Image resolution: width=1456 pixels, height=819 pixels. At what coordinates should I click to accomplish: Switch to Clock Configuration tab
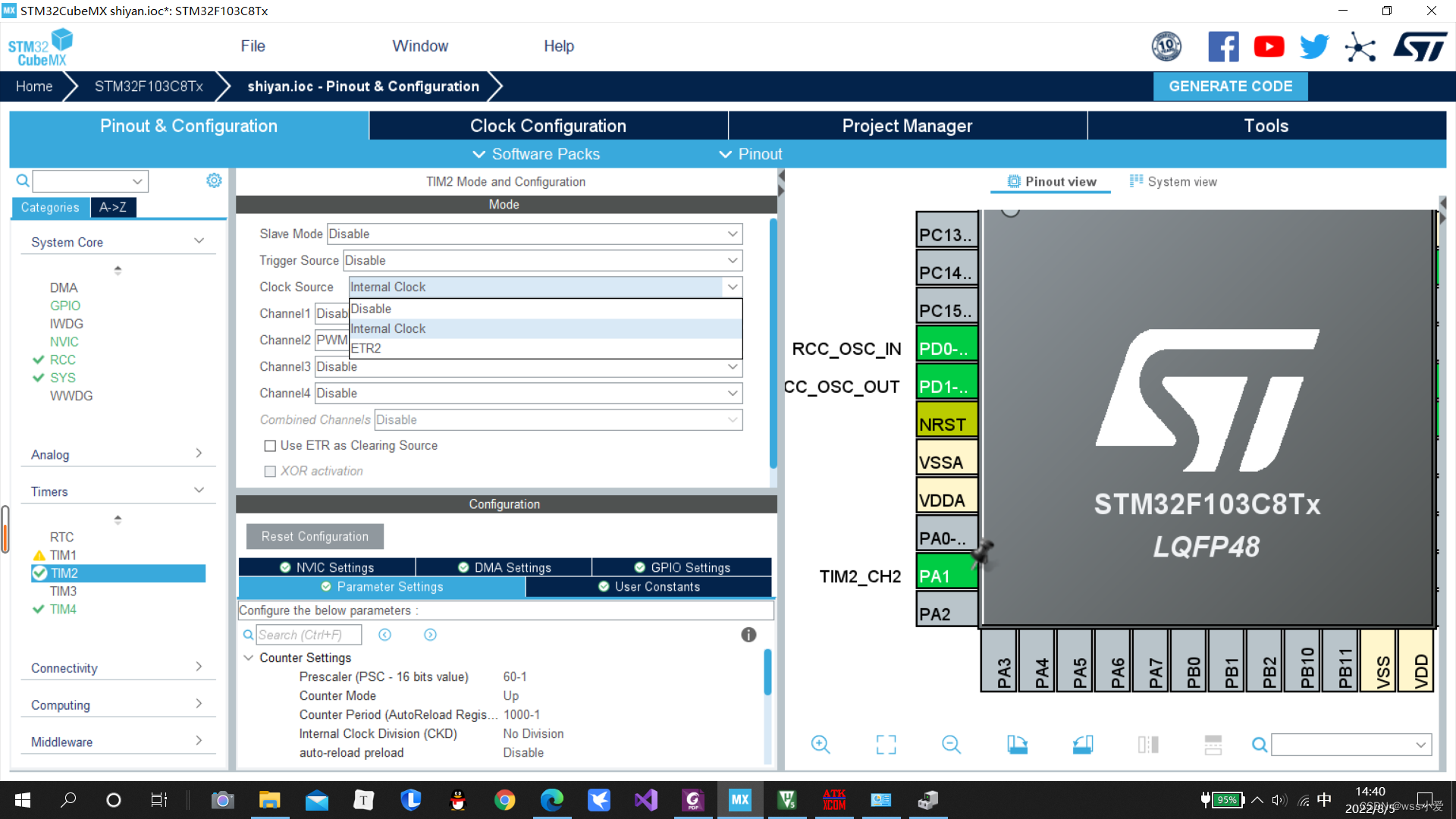tap(548, 126)
